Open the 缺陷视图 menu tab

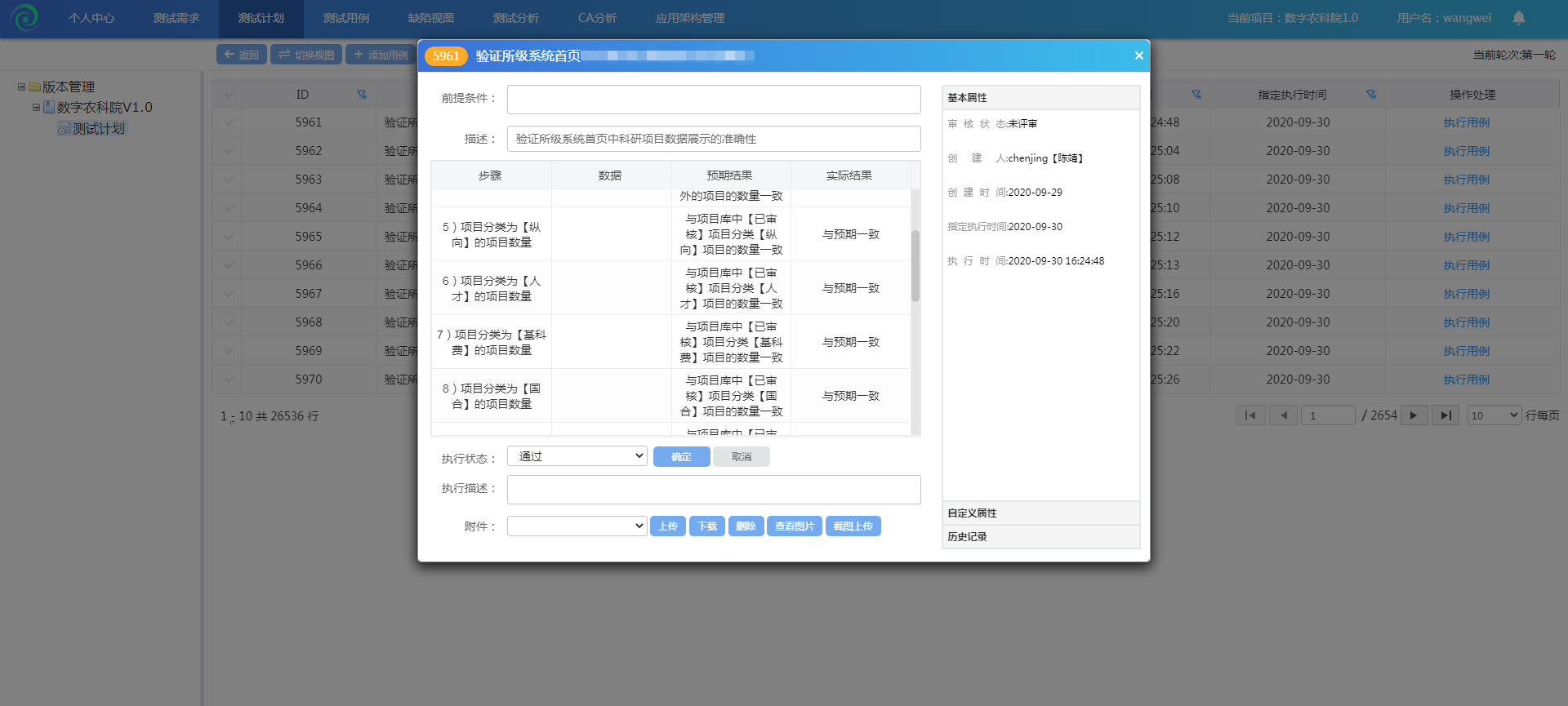click(430, 18)
